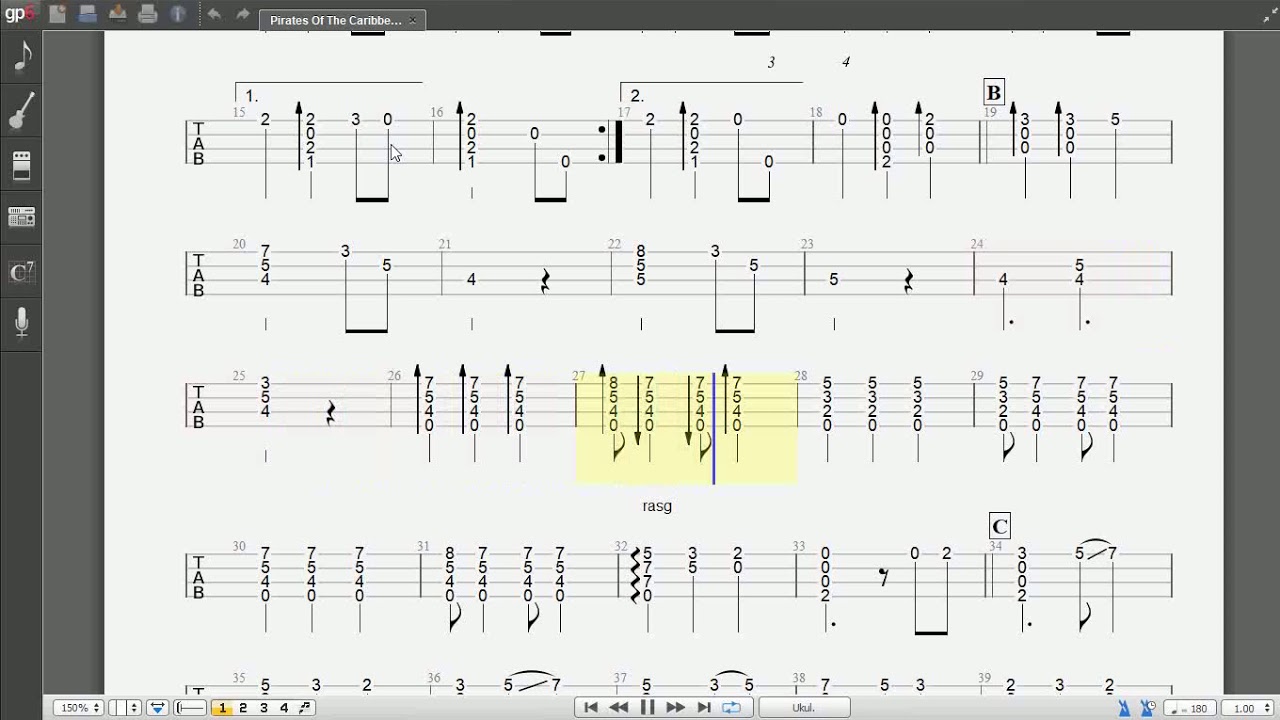
Task: Click the 'rasg' text below bar 27
Action: click(x=657, y=506)
